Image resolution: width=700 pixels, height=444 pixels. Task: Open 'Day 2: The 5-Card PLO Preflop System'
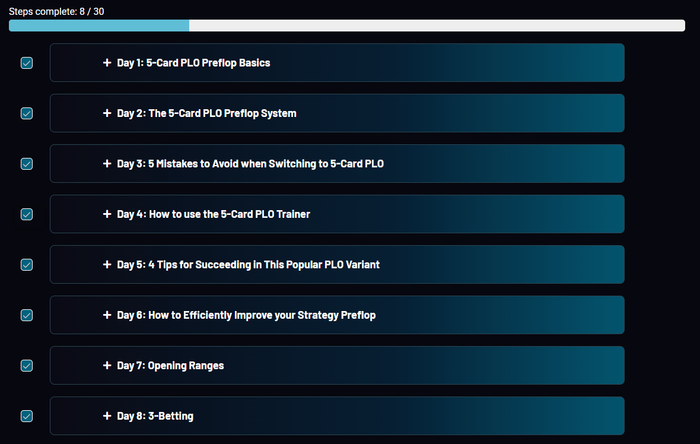(x=207, y=113)
